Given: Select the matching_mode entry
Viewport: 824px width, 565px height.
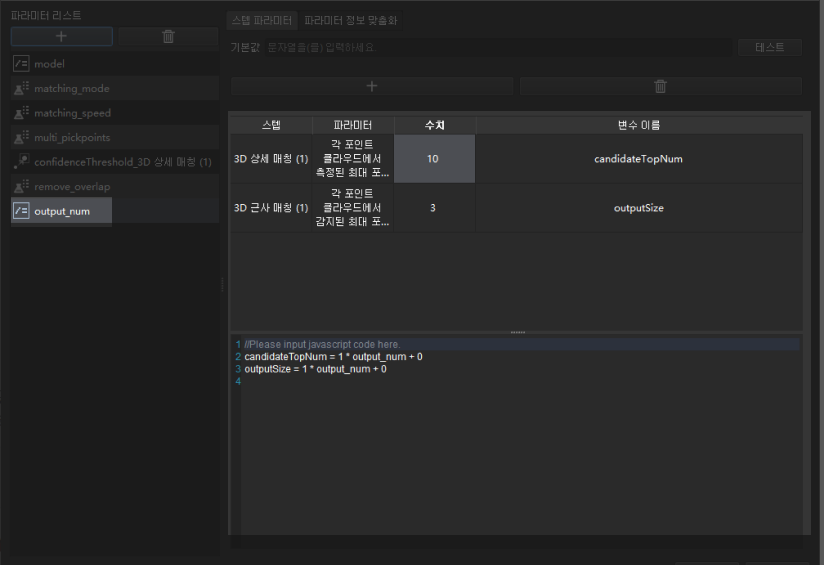Looking at the screenshot, I should [115, 88].
